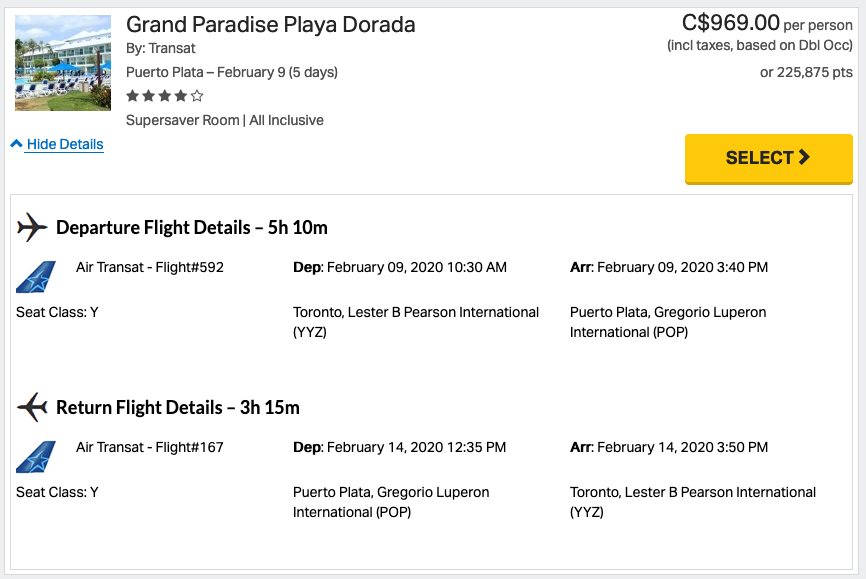Screen dimensions: 866x579
Task: Click '(incl taxes, based on Dbl Occ)' note
Action: click(760, 45)
